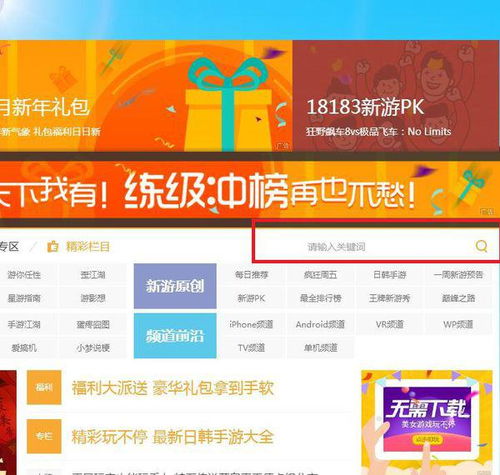Open the 精彩栏目 tab
The width and height of the screenshot is (500, 475).
(88, 247)
